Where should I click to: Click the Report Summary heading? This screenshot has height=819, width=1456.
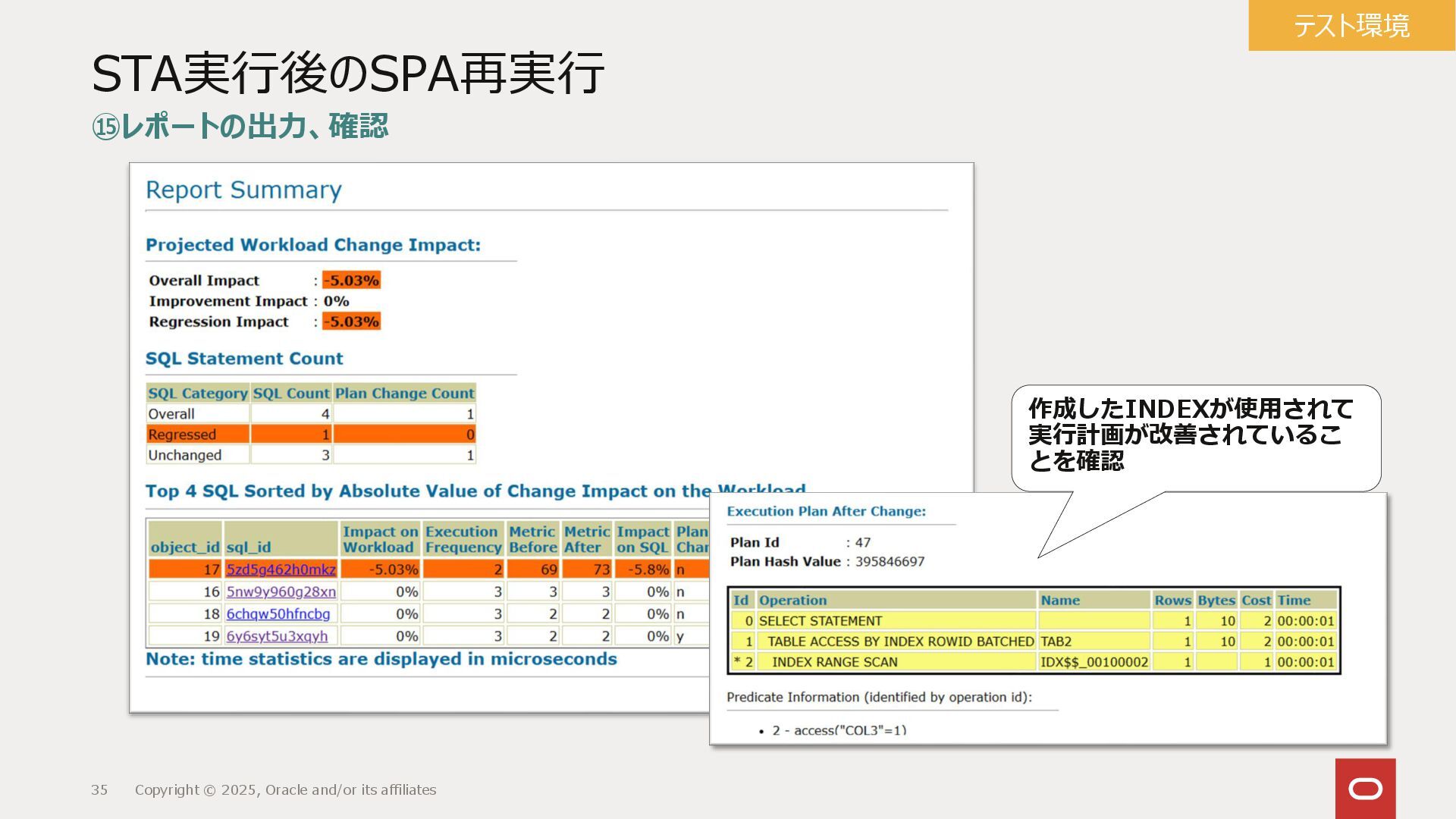243,190
